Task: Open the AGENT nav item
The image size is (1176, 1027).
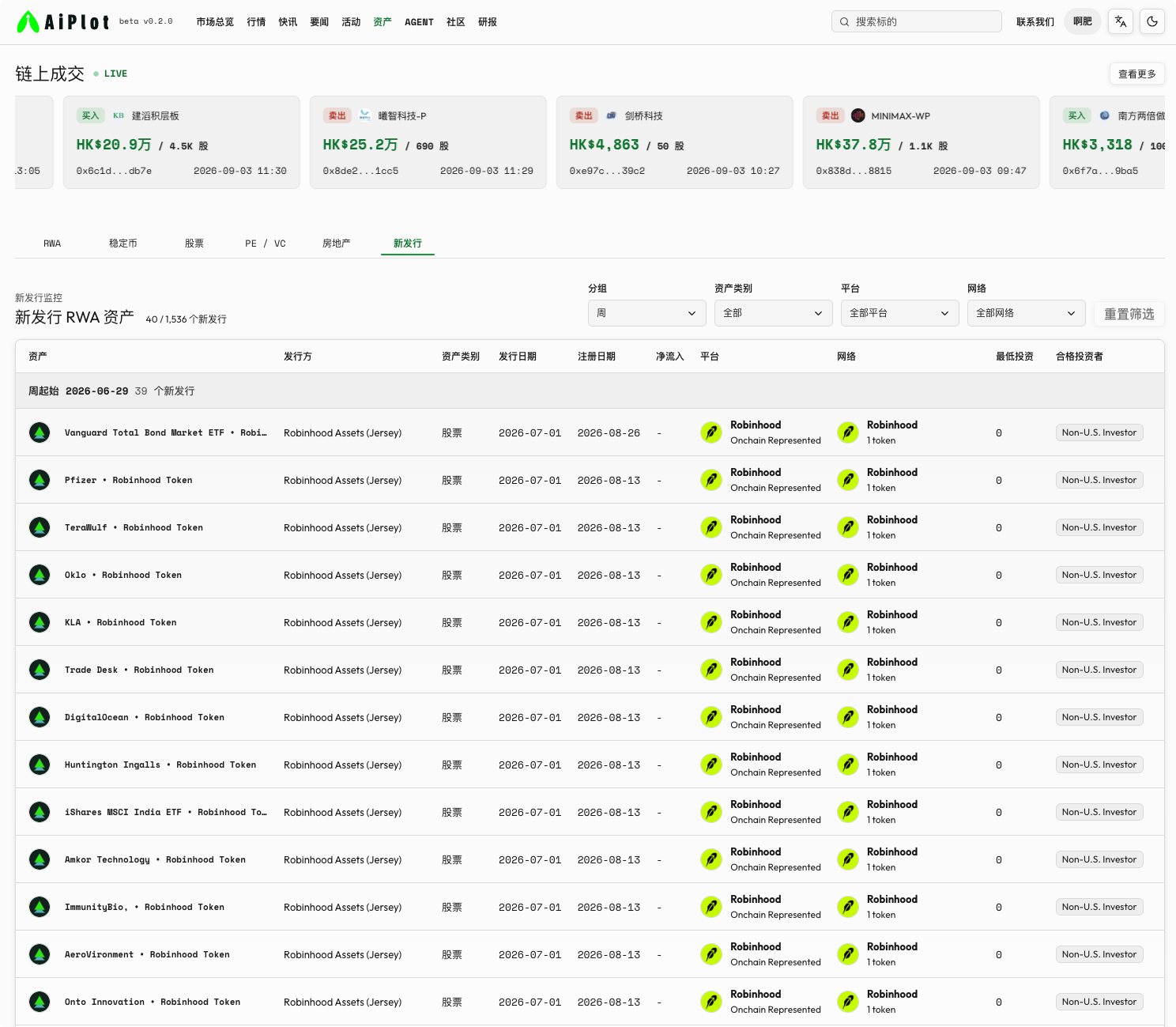Action: point(419,22)
